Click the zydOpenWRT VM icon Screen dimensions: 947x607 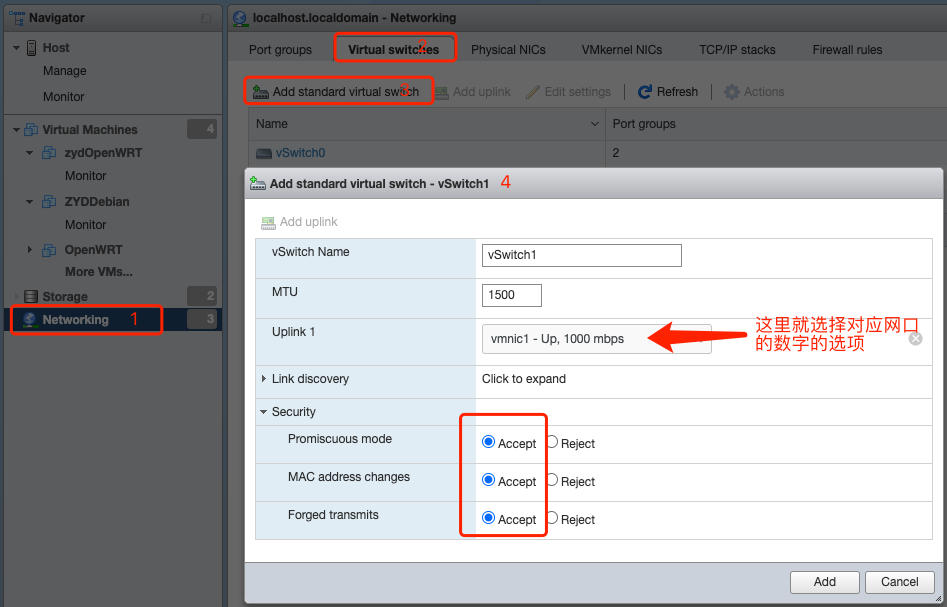pyautogui.click(x=49, y=153)
